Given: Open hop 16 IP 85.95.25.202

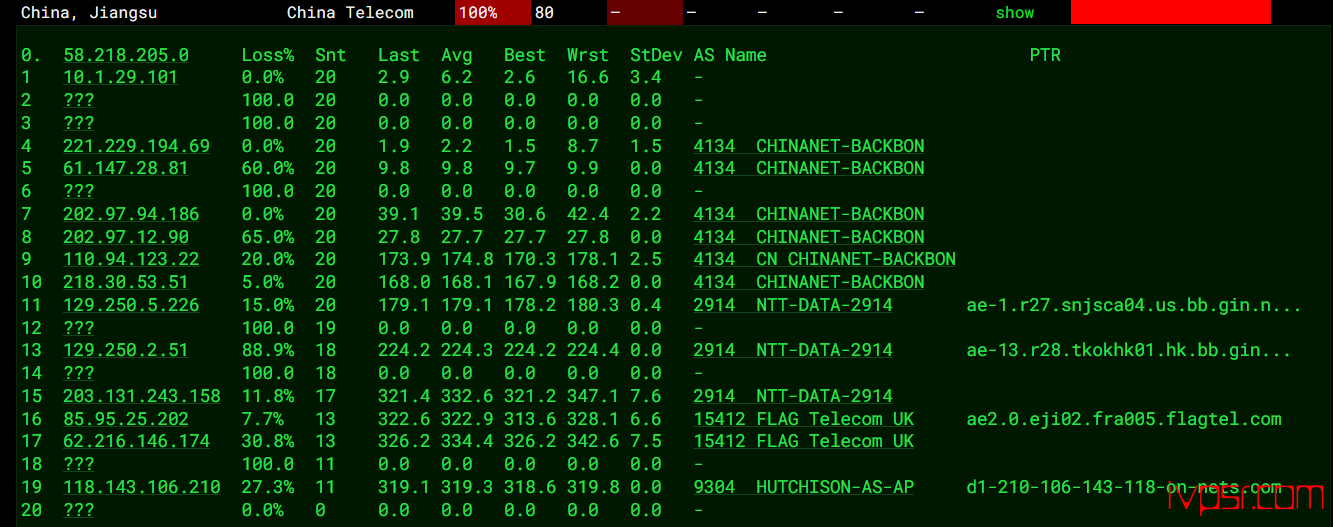Looking at the screenshot, I should (125, 419).
